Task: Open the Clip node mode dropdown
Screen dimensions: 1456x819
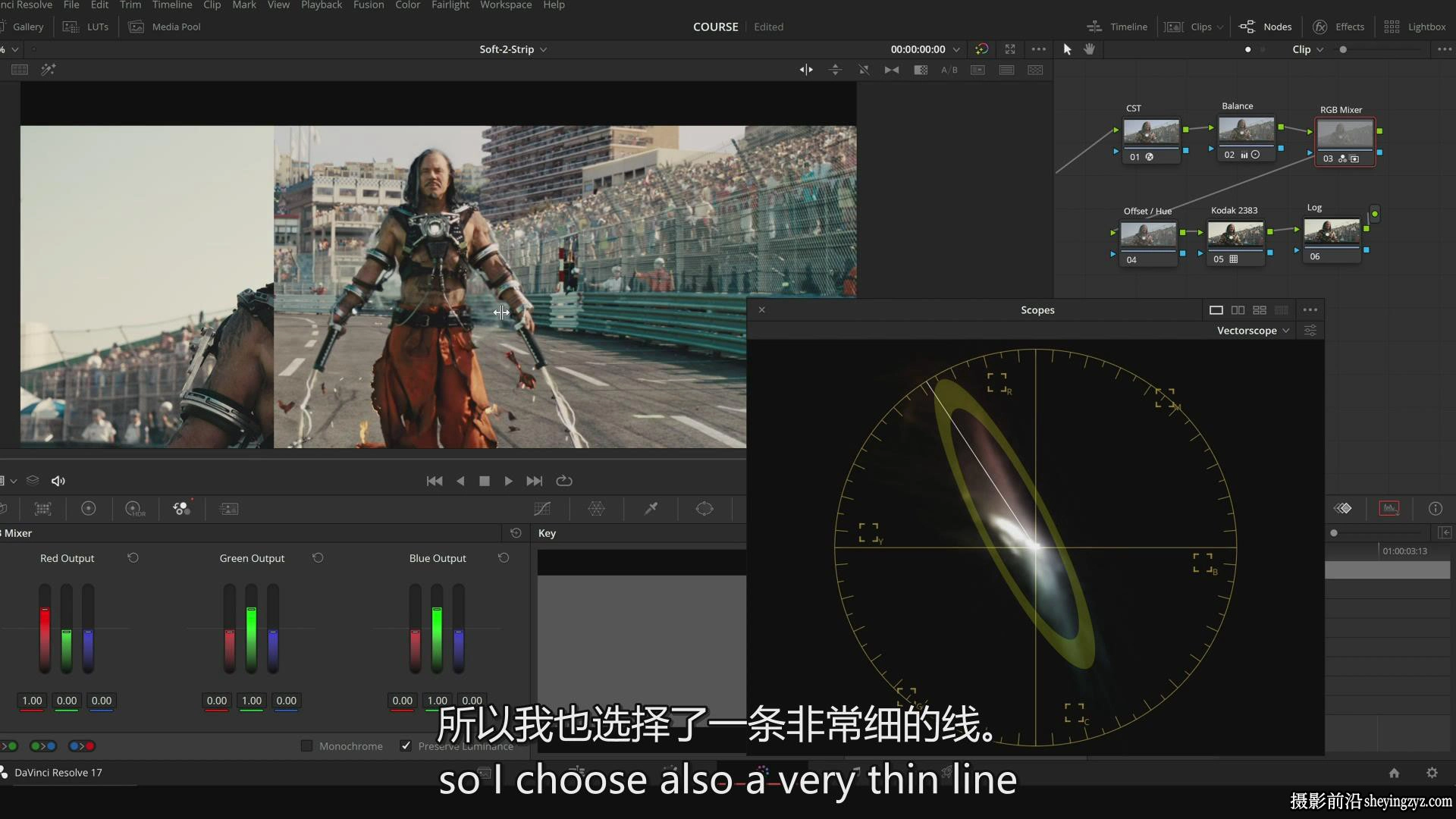Action: pos(1307,49)
